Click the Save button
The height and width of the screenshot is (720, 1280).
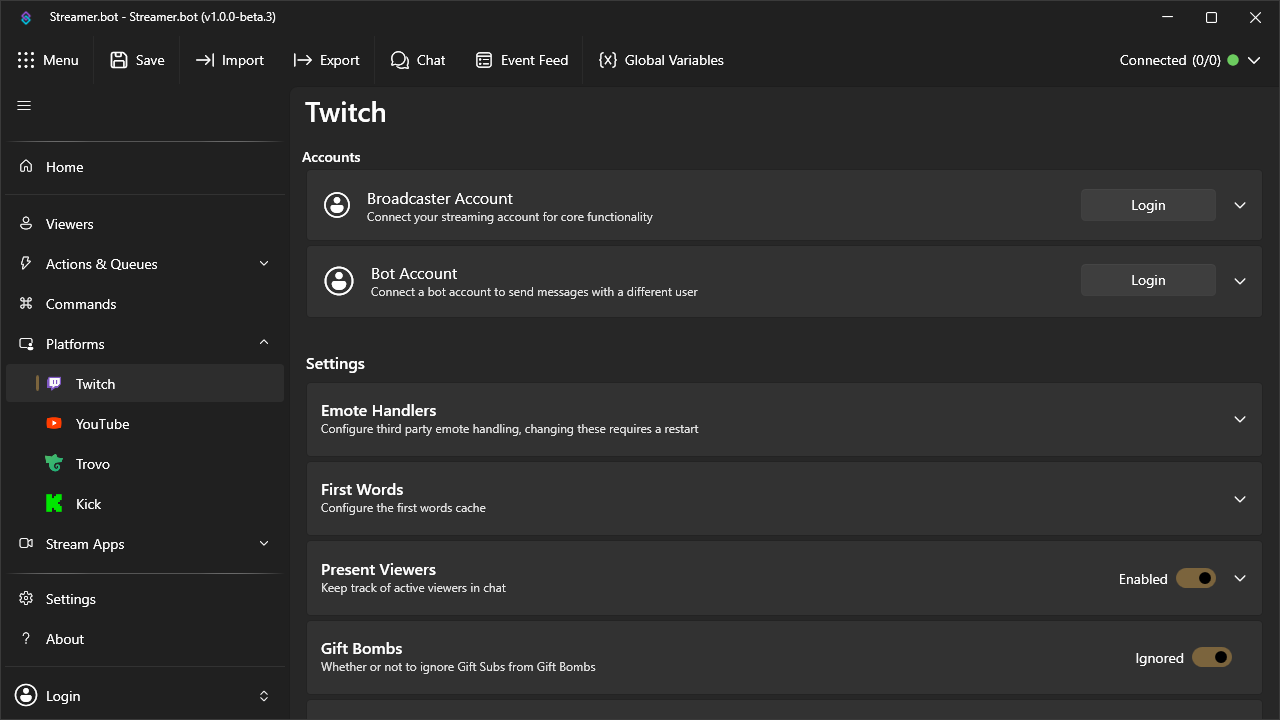coord(137,60)
